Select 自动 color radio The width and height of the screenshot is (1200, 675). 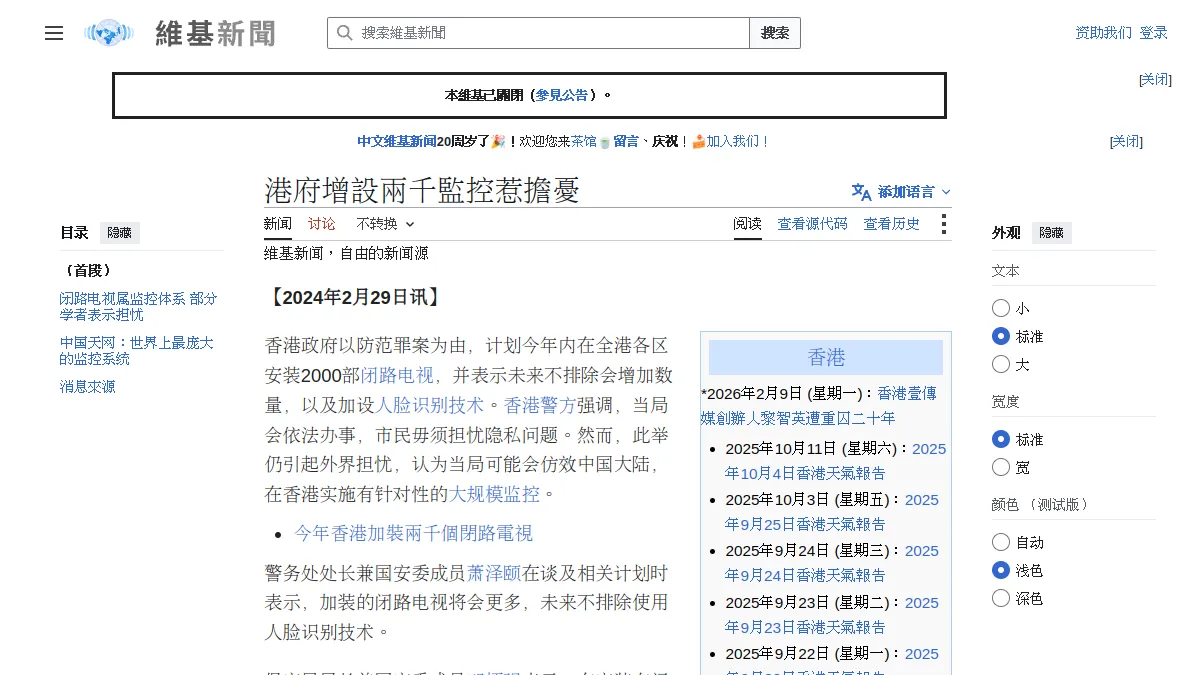[x=1001, y=542]
